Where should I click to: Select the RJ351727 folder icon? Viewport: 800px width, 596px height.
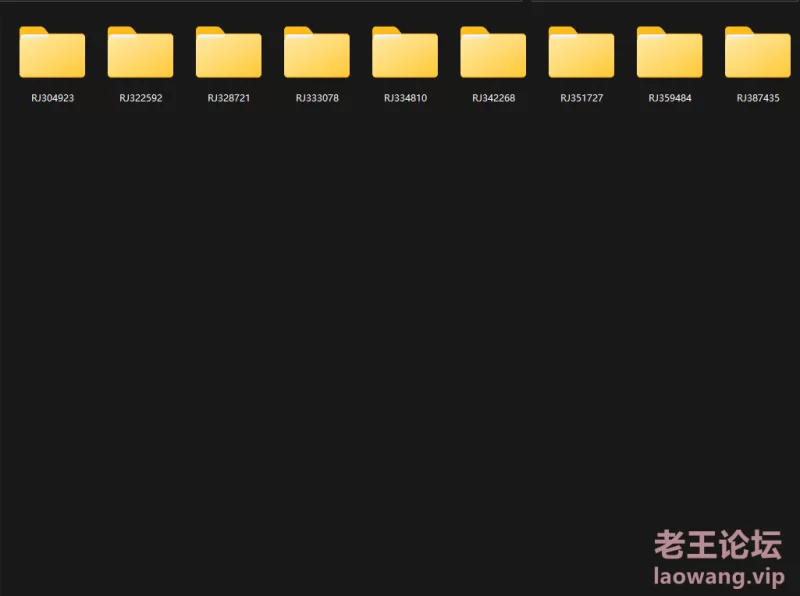[582, 52]
